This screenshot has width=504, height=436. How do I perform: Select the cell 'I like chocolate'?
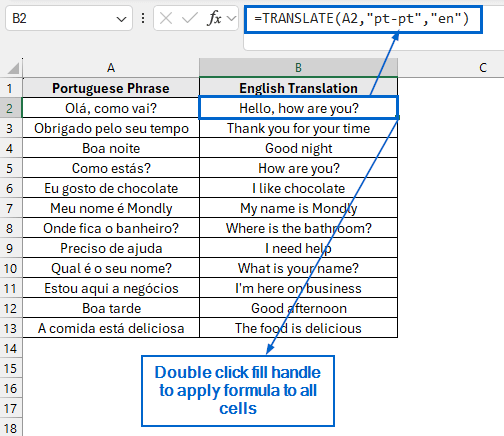(298, 188)
